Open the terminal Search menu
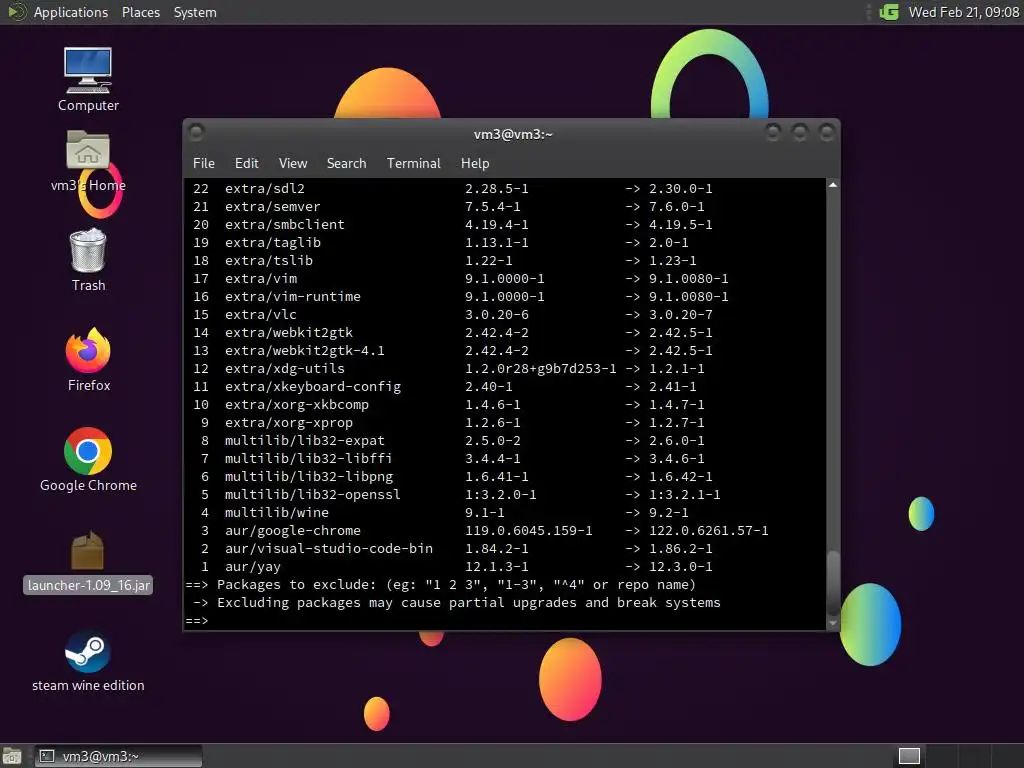1024x768 pixels. pos(346,163)
